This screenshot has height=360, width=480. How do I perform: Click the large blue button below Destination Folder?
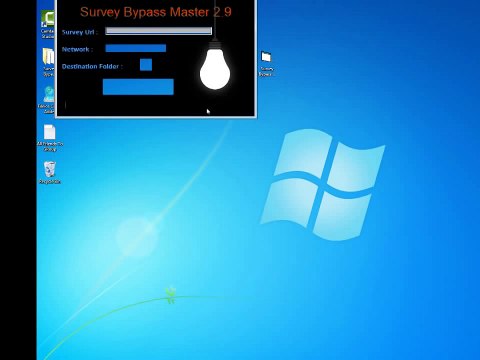pyautogui.click(x=138, y=87)
